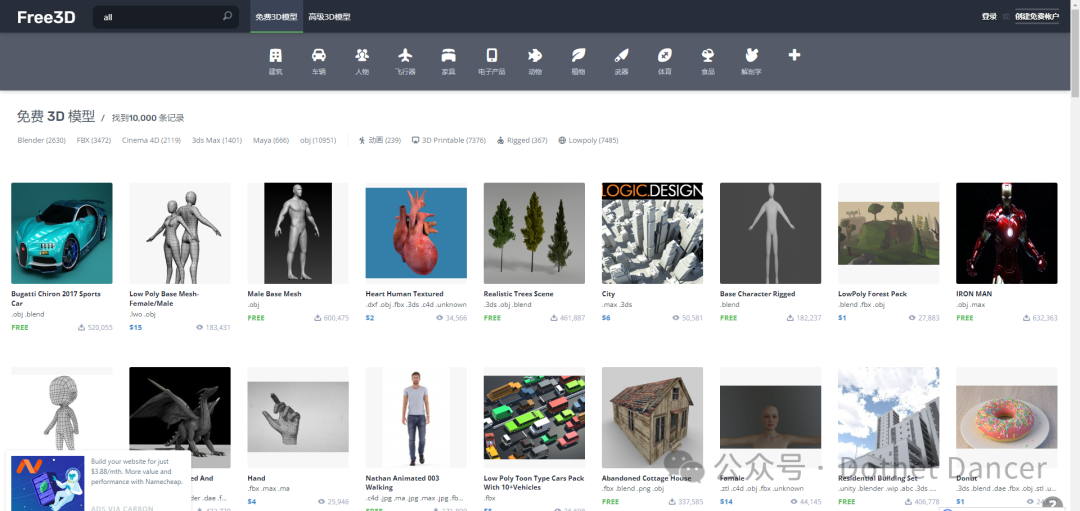
Task: Open the 飞行器 (aircraft) category icon
Action: click(405, 55)
